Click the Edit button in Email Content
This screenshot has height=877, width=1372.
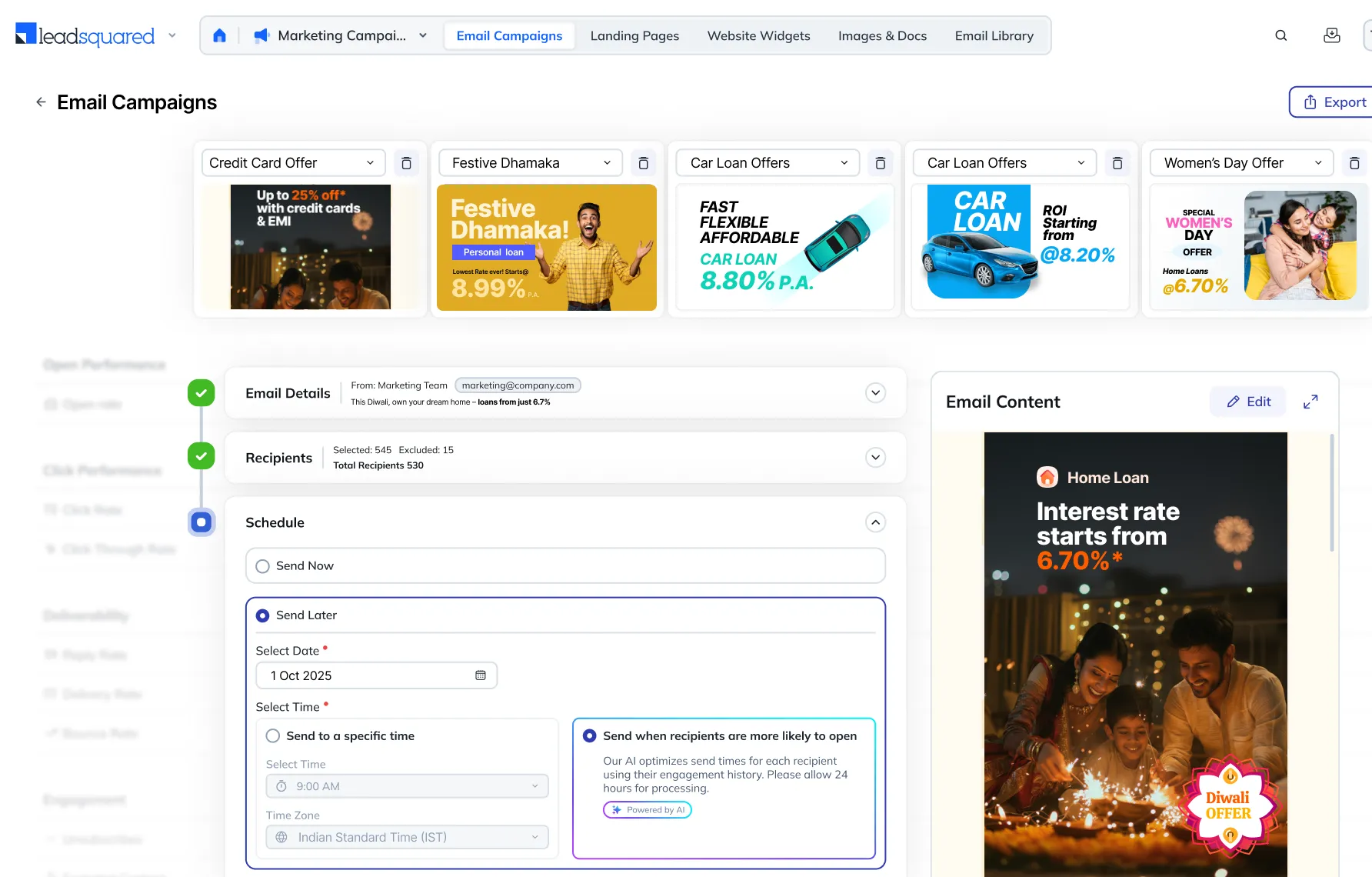coord(1247,402)
